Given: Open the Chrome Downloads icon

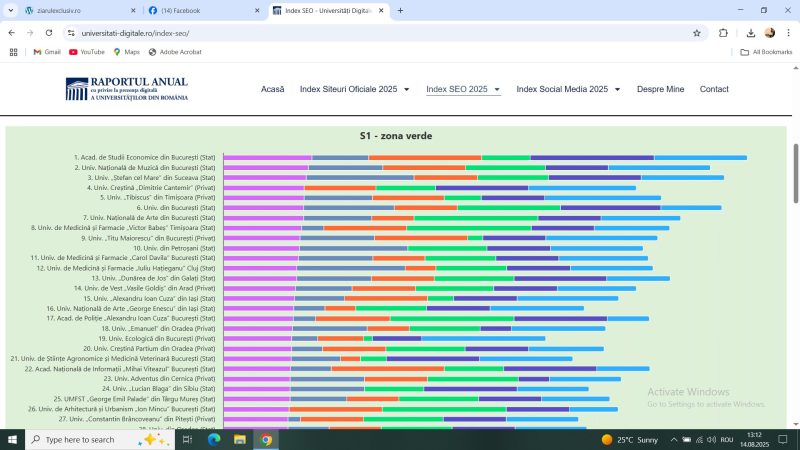Looking at the screenshot, I should click(750, 32).
